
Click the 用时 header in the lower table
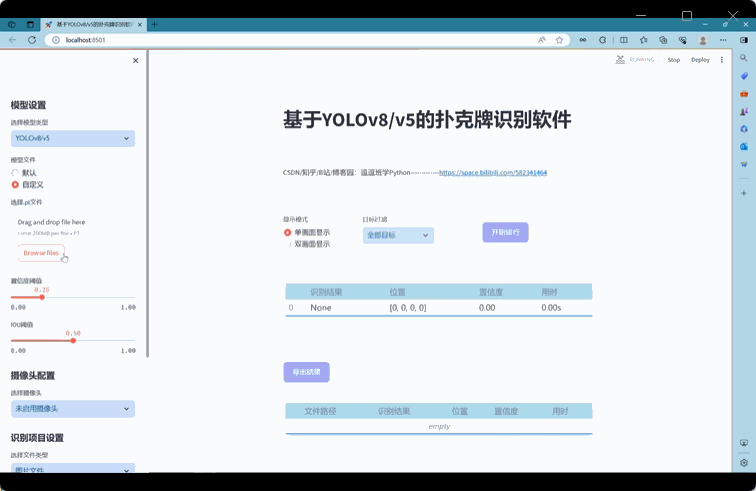coord(560,411)
